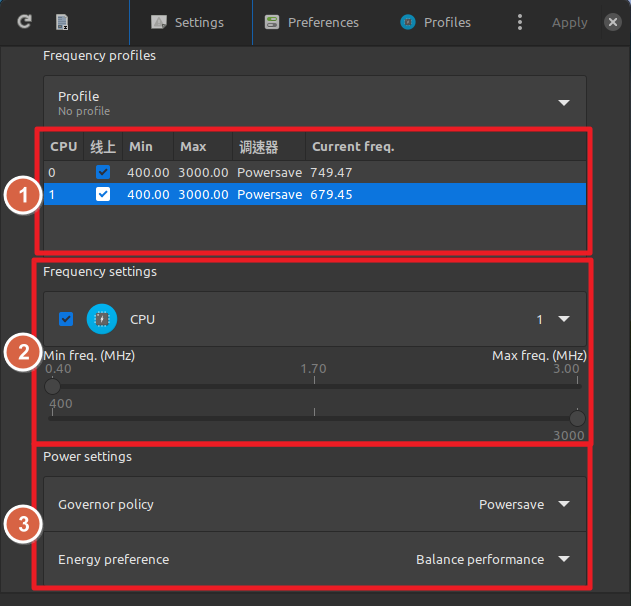Image resolution: width=631 pixels, height=606 pixels.
Task: Click the 400.00 Min value for CPU 1
Action: [148, 195]
